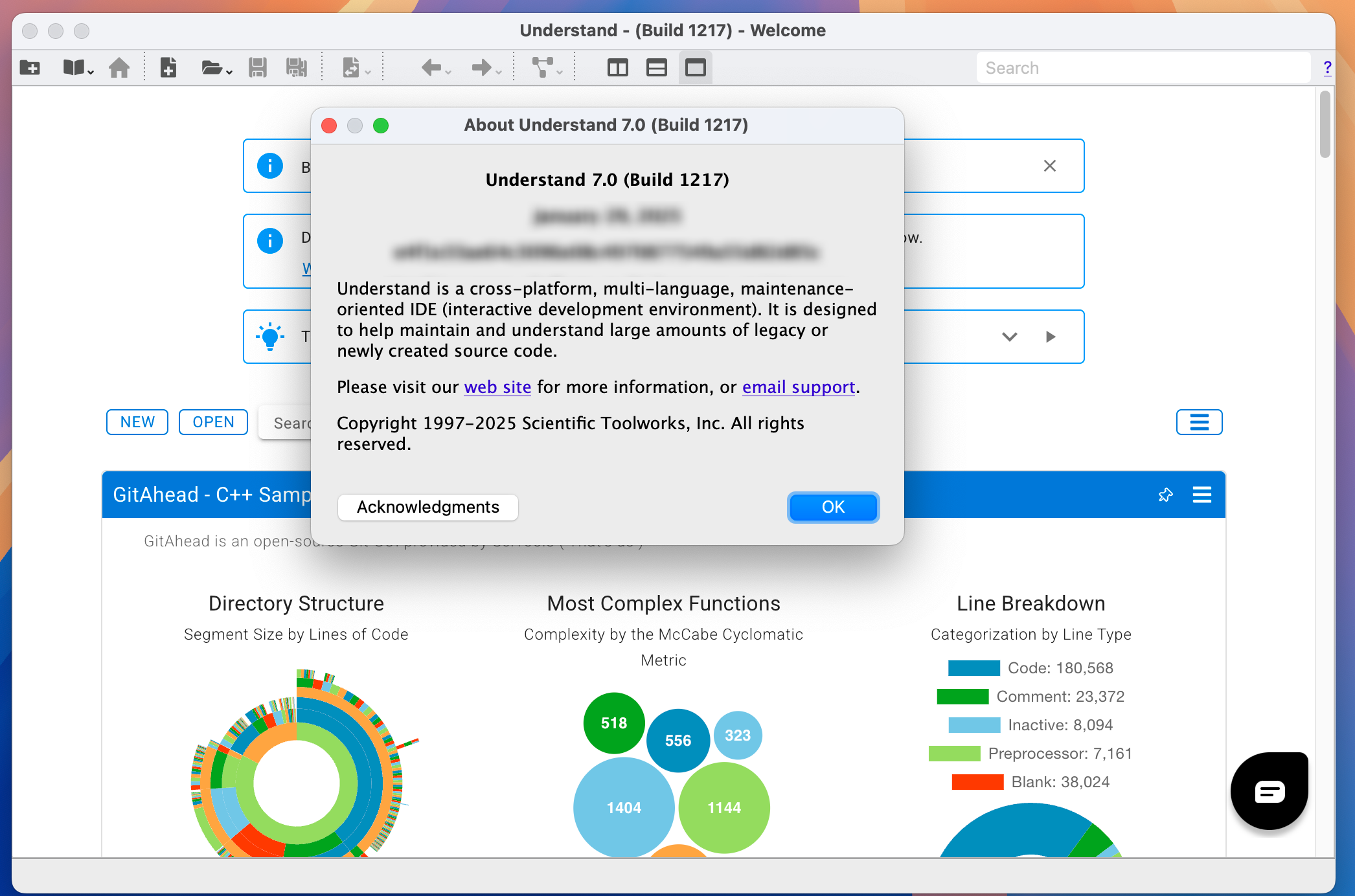Image resolution: width=1355 pixels, height=896 pixels.
Task: Open the outlined hamburger list-view button
Action: pos(1199,422)
